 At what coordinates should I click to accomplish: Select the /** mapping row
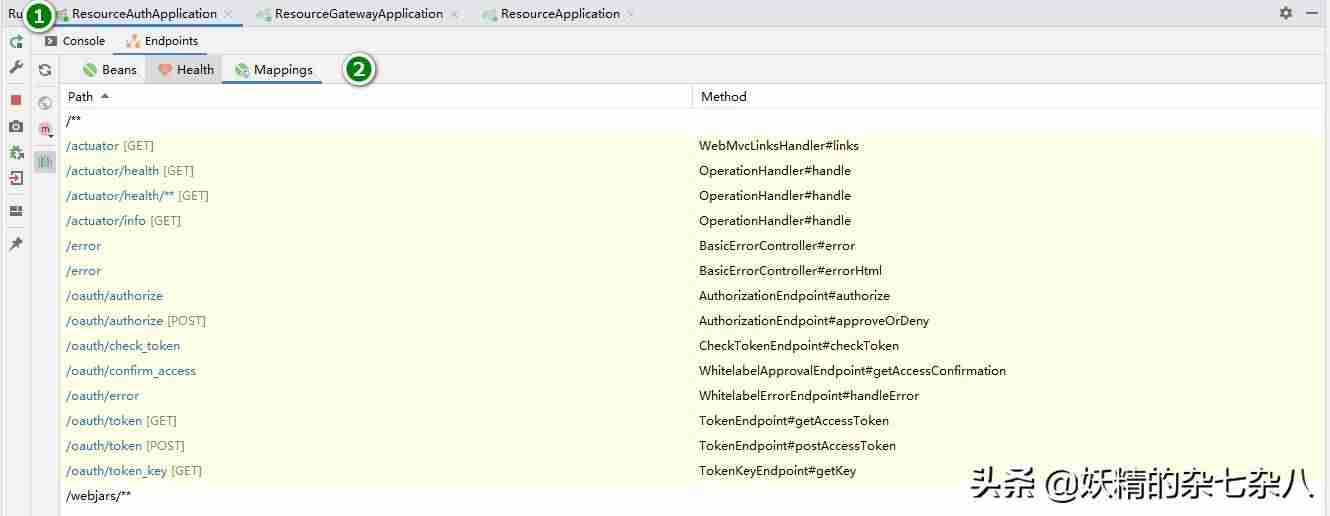pyautogui.click(x=693, y=121)
